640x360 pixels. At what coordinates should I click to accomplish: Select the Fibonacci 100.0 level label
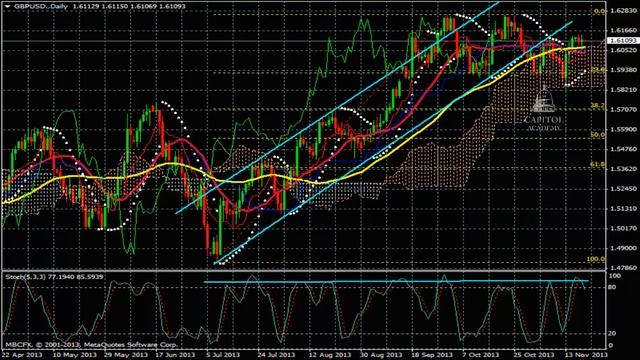[x=596, y=259]
